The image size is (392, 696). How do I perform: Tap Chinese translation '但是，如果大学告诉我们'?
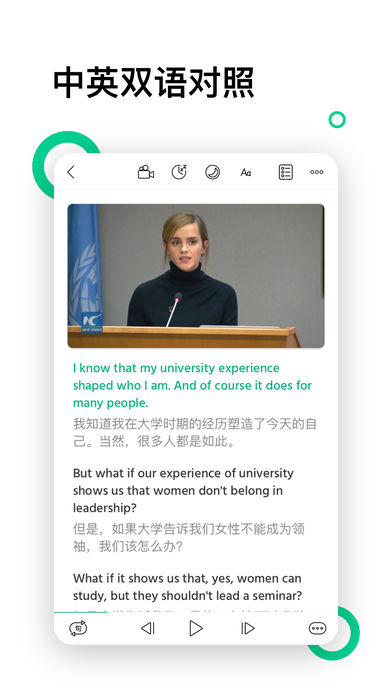pyautogui.click(x=189, y=538)
